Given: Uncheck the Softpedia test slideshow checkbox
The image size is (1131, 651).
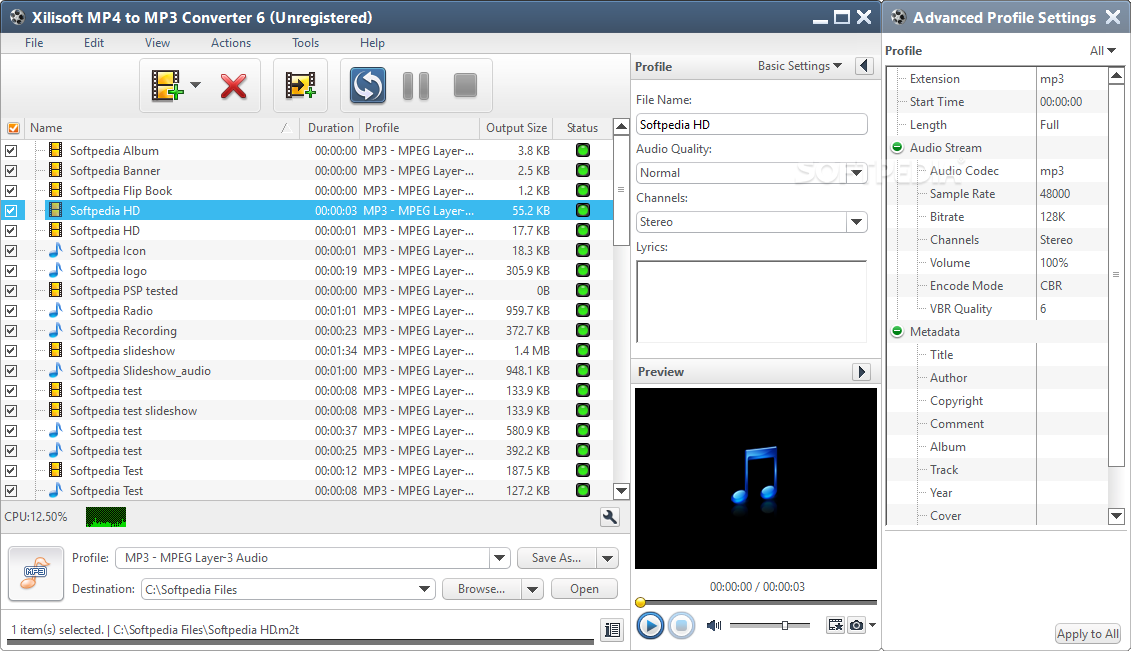Looking at the screenshot, I should tap(11, 411).
